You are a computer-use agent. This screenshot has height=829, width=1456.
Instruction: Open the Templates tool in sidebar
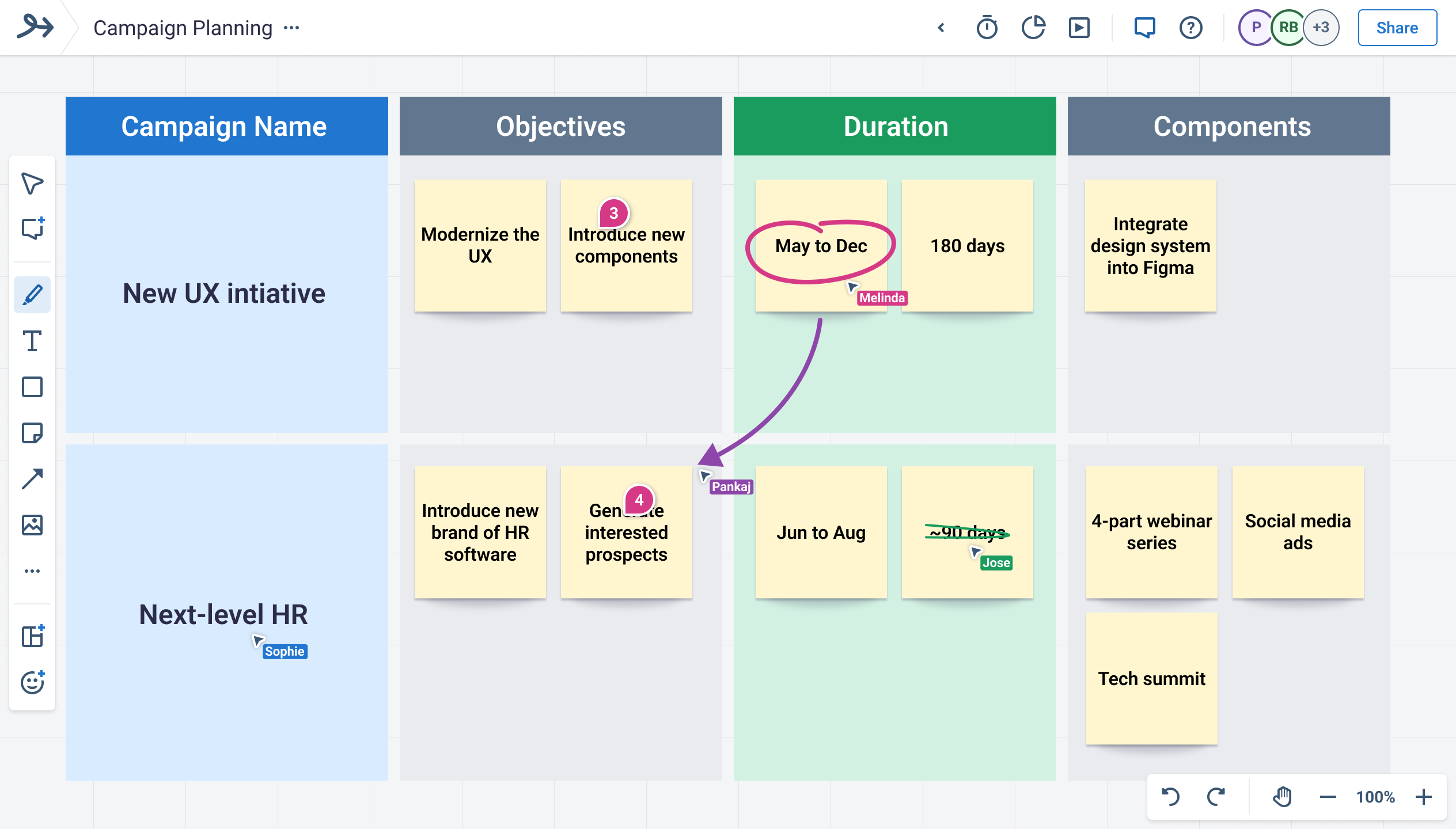[32, 636]
